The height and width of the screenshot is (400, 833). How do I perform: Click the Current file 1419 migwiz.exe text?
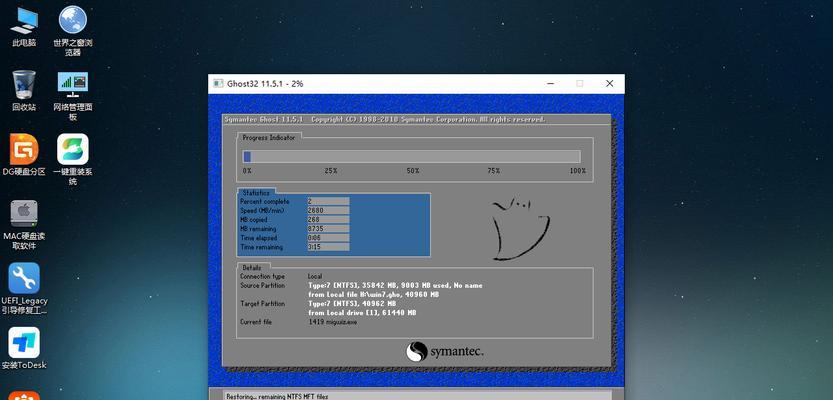tap(333, 322)
